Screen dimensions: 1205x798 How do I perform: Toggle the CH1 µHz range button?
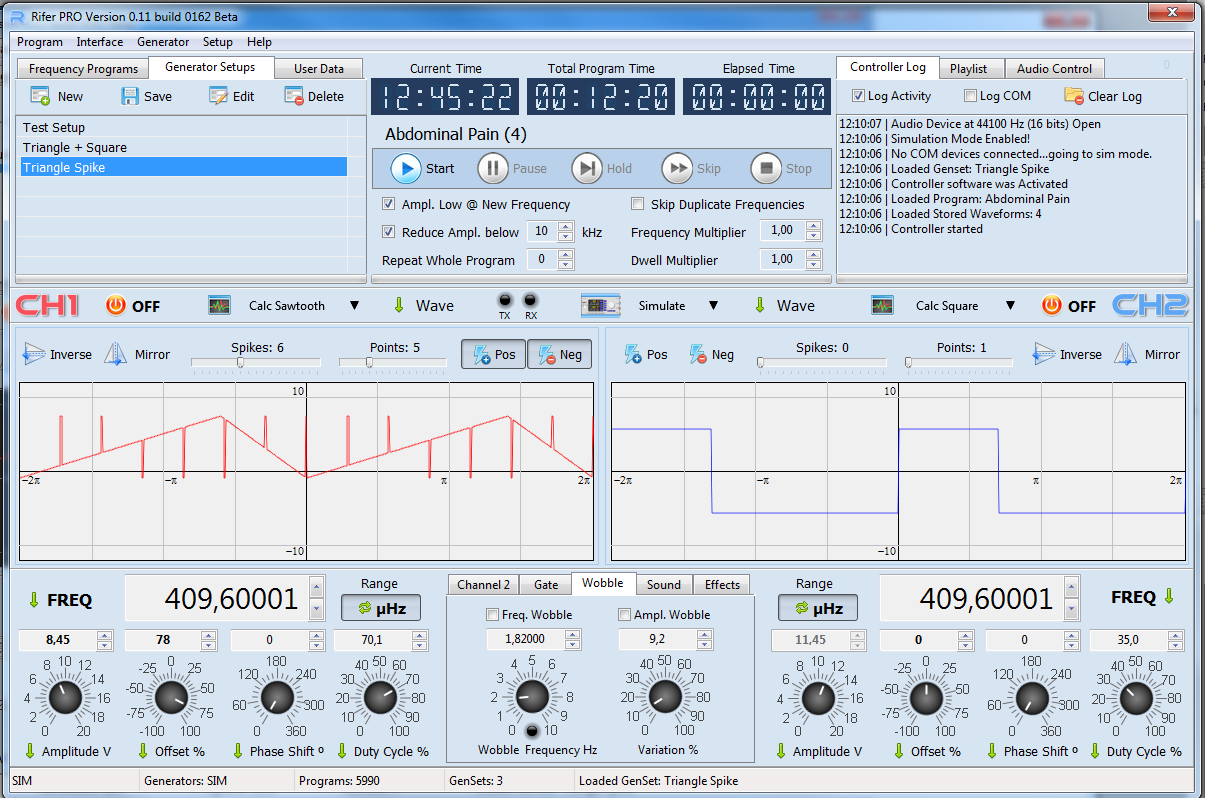pyautogui.click(x=381, y=607)
